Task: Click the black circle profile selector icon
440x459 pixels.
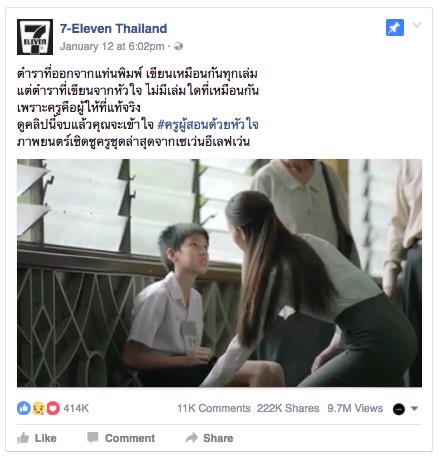Action: [399, 409]
